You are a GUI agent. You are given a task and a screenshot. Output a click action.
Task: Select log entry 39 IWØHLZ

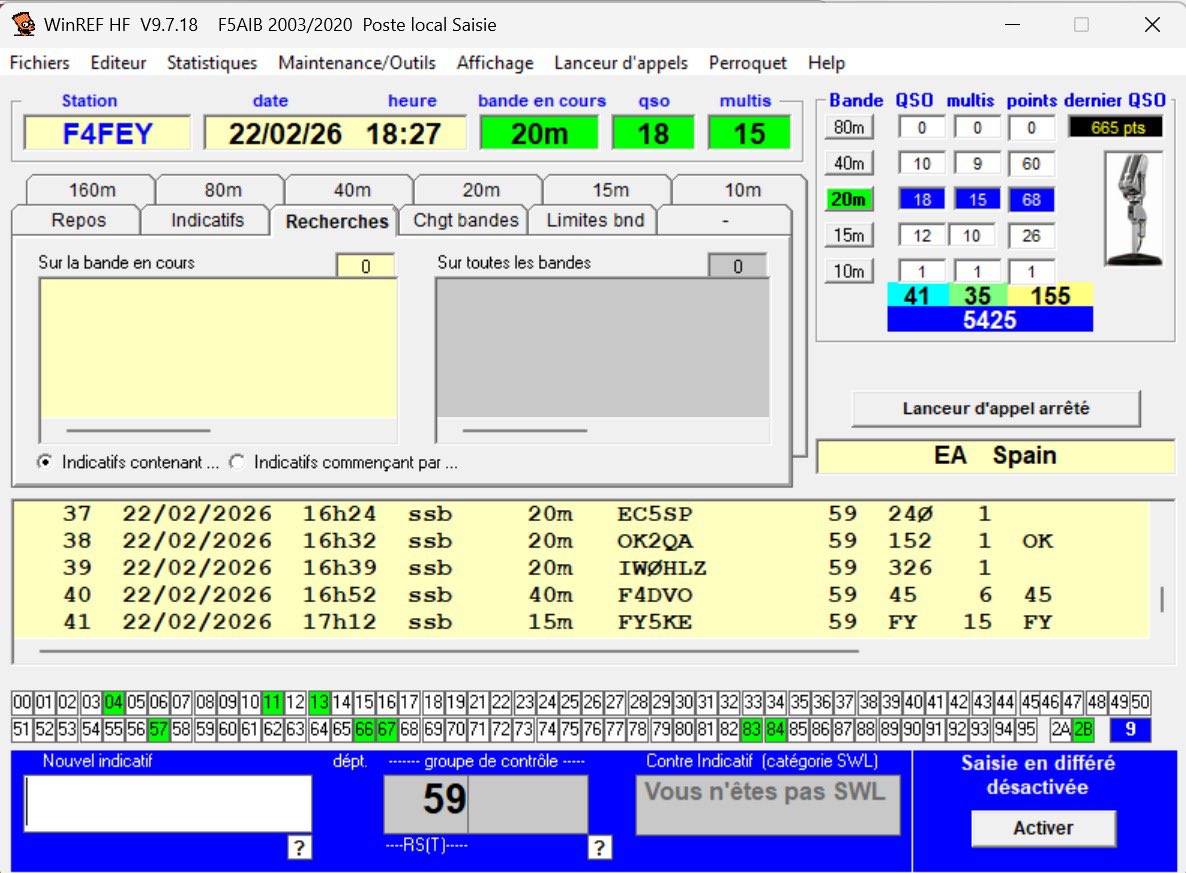point(581,568)
